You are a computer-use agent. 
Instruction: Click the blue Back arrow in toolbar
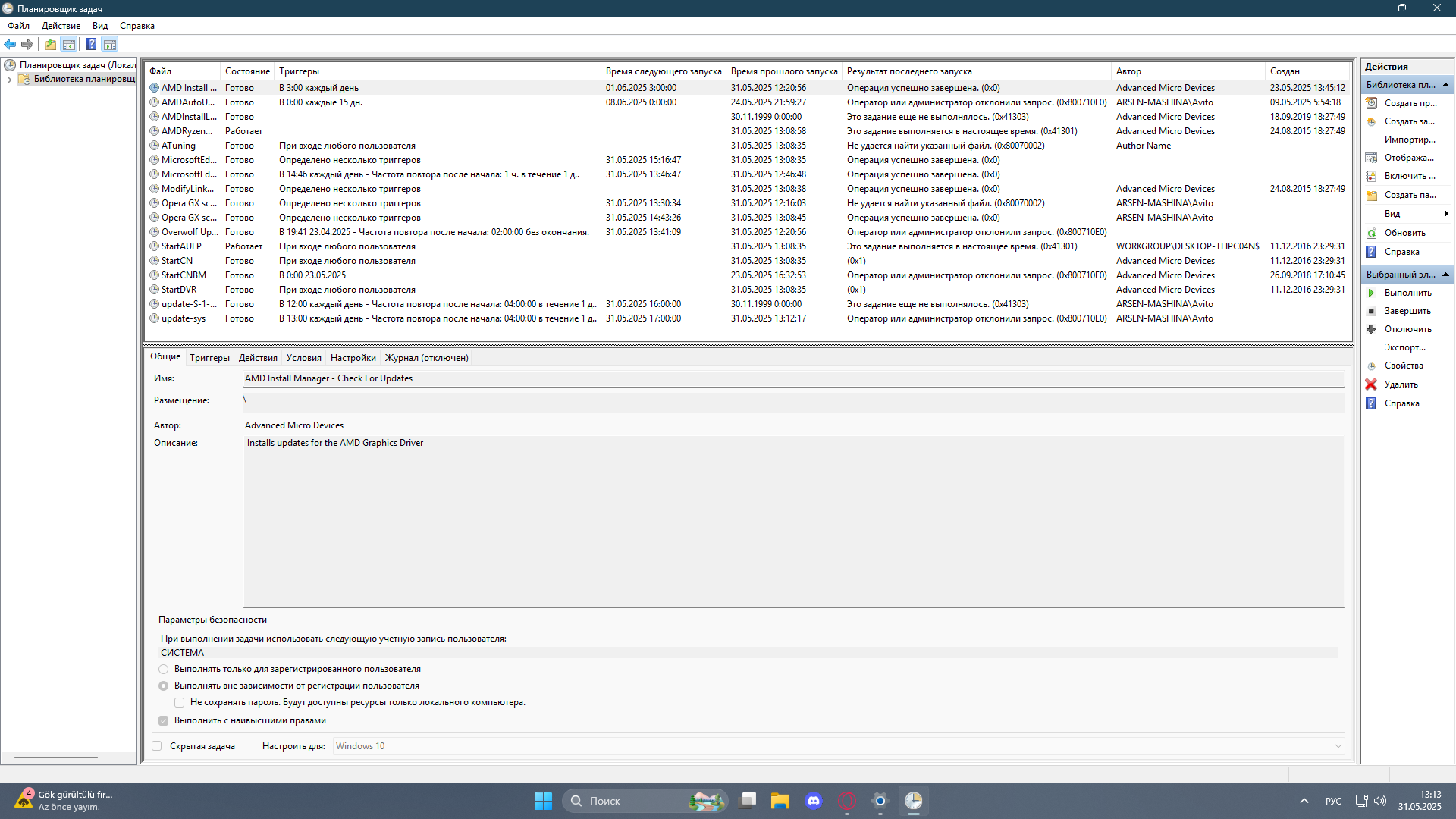point(10,45)
